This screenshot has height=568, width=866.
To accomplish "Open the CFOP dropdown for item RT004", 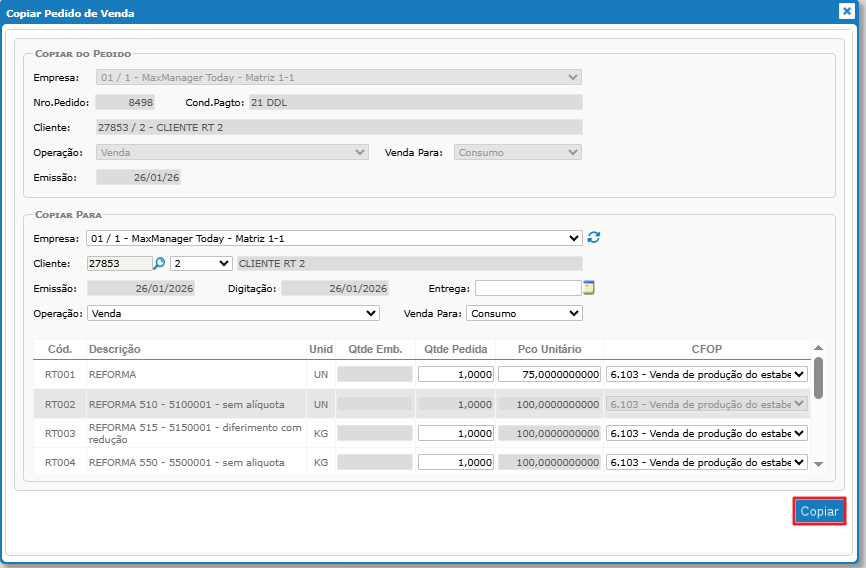I will coord(707,463).
